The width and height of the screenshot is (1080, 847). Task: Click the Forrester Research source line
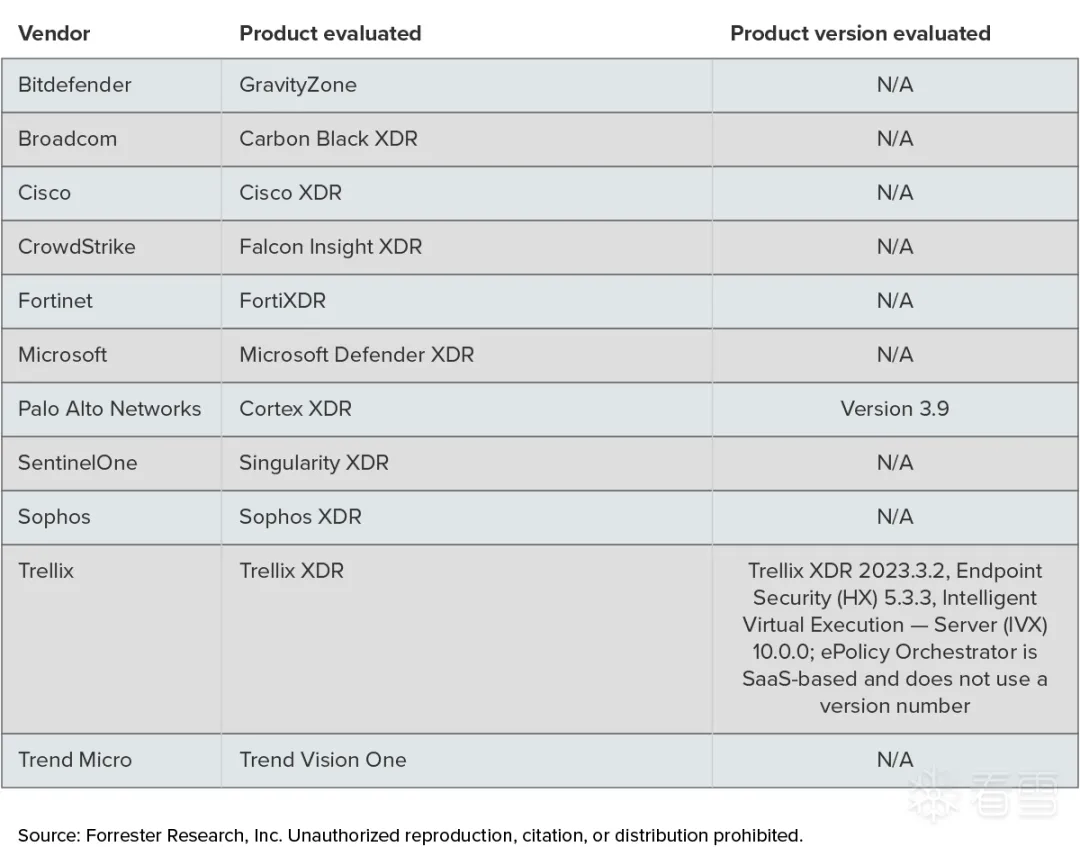[x=410, y=835]
